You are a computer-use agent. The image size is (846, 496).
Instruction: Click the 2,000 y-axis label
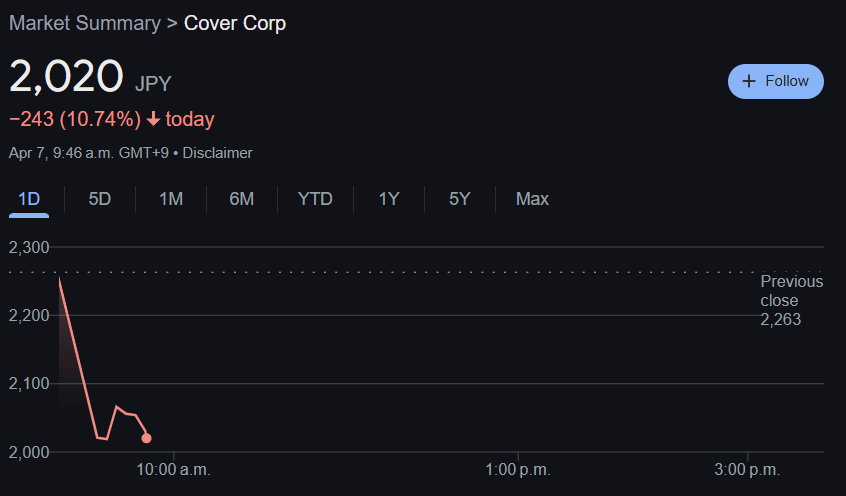29,452
